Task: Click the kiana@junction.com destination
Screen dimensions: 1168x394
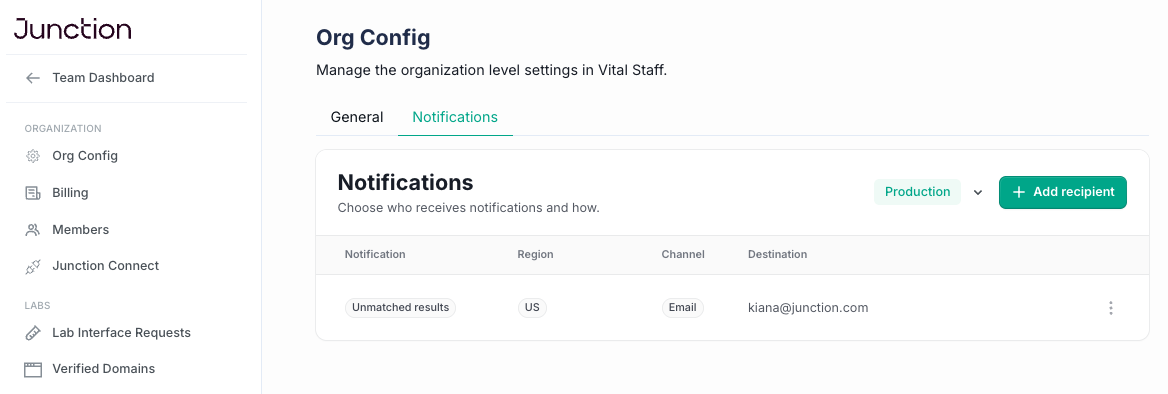Action: (808, 308)
